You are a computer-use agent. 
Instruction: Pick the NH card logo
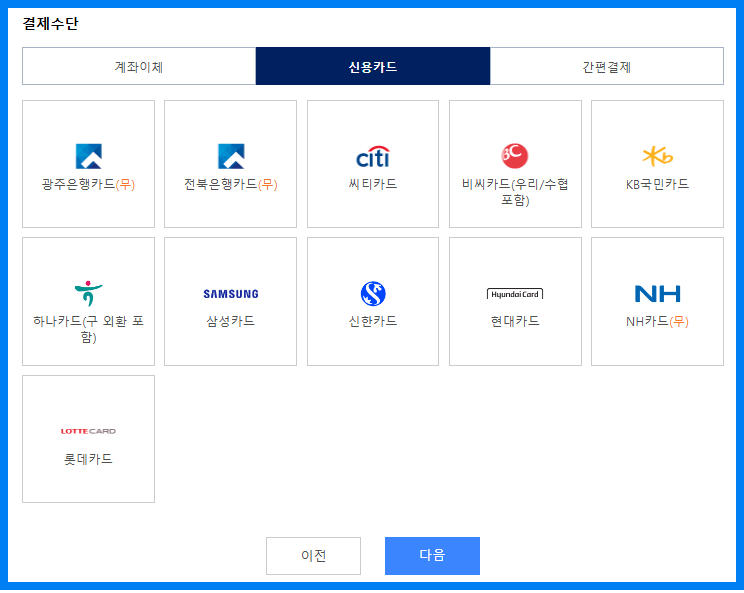(x=657, y=294)
